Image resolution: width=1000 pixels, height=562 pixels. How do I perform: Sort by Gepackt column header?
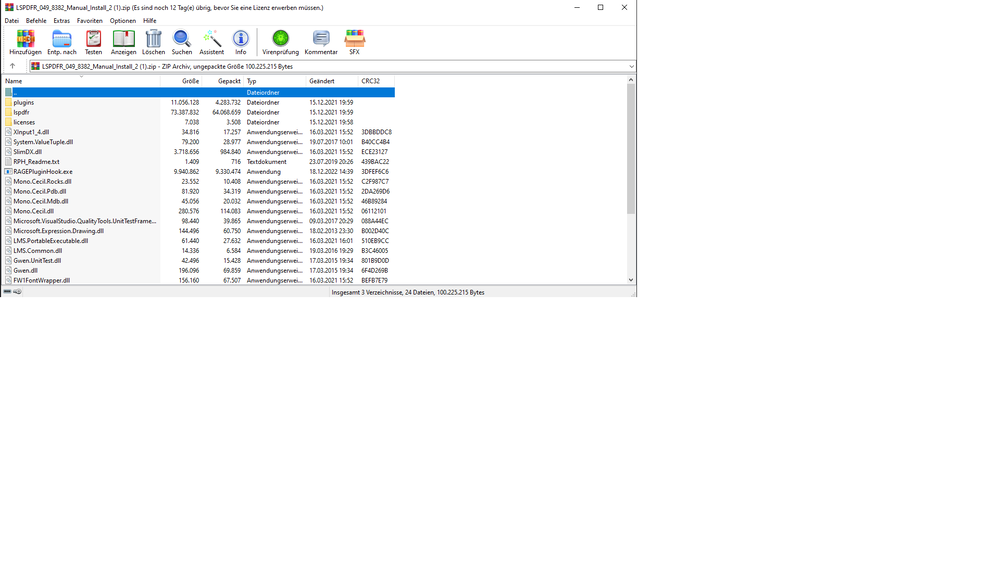[x=223, y=81]
